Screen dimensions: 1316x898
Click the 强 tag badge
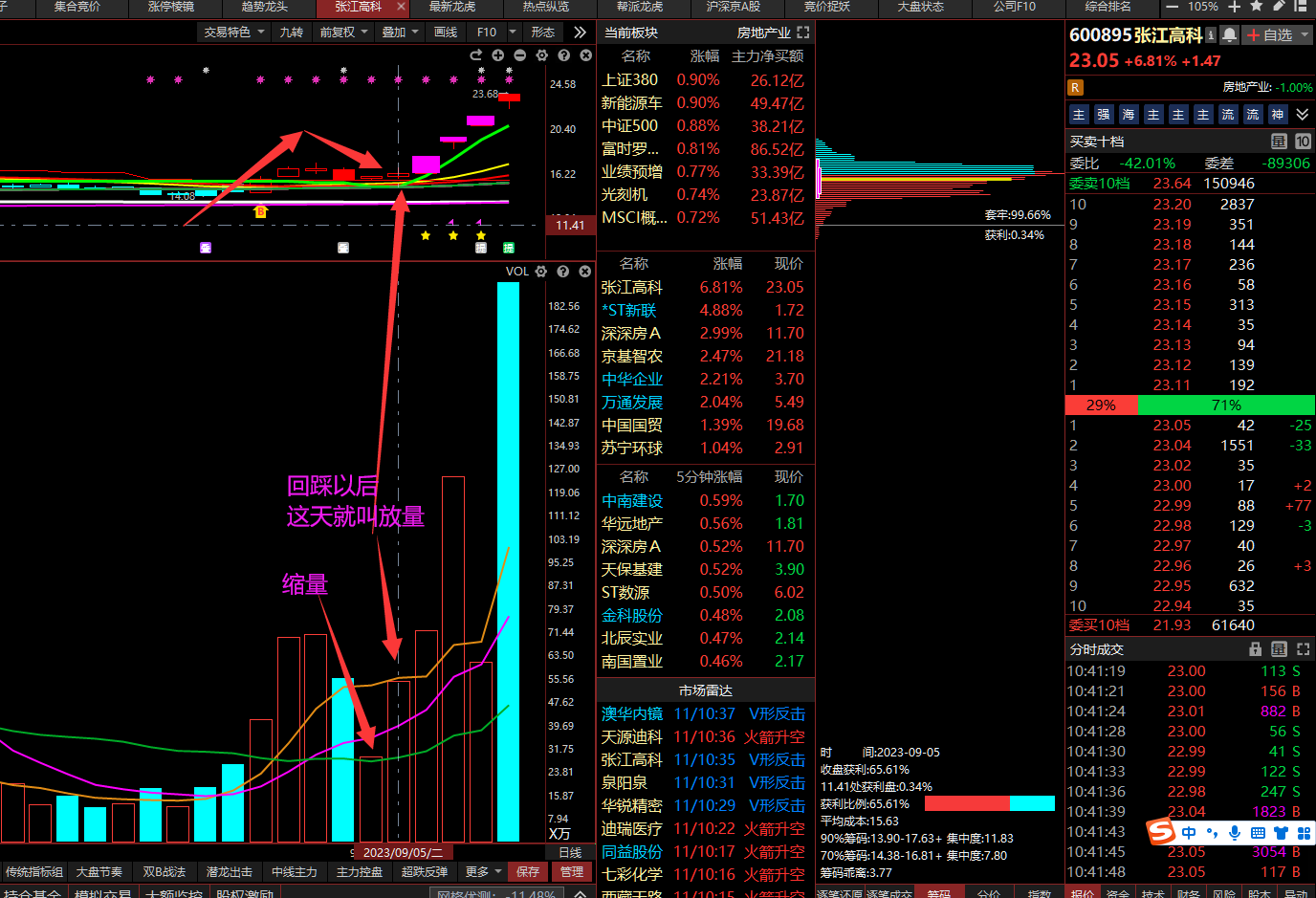1104,115
